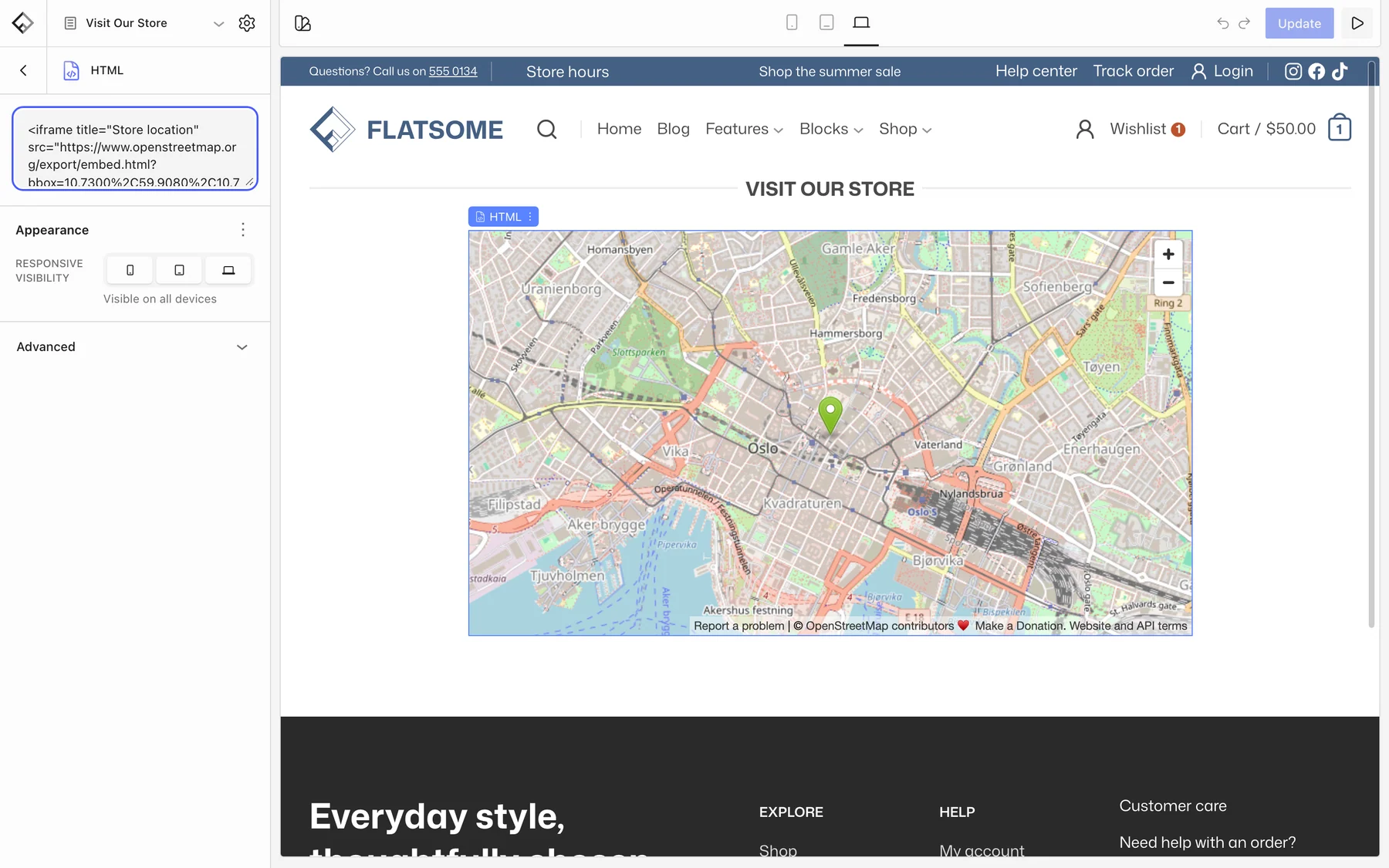Click the green map location marker
Image resolution: width=1389 pixels, height=868 pixels.
coord(830,414)
